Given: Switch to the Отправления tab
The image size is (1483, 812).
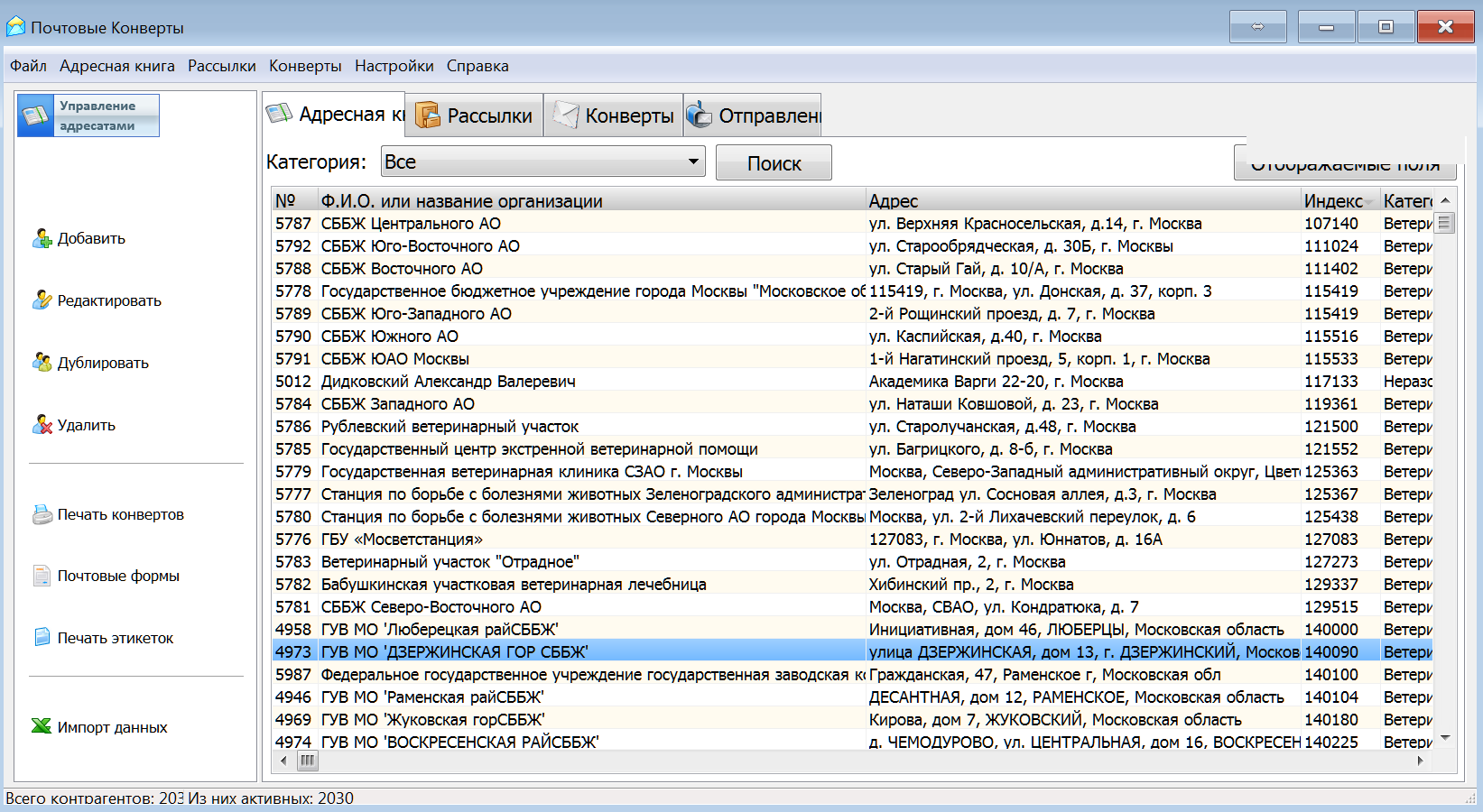Looking at the screenshot, I should tap(753, 115).
